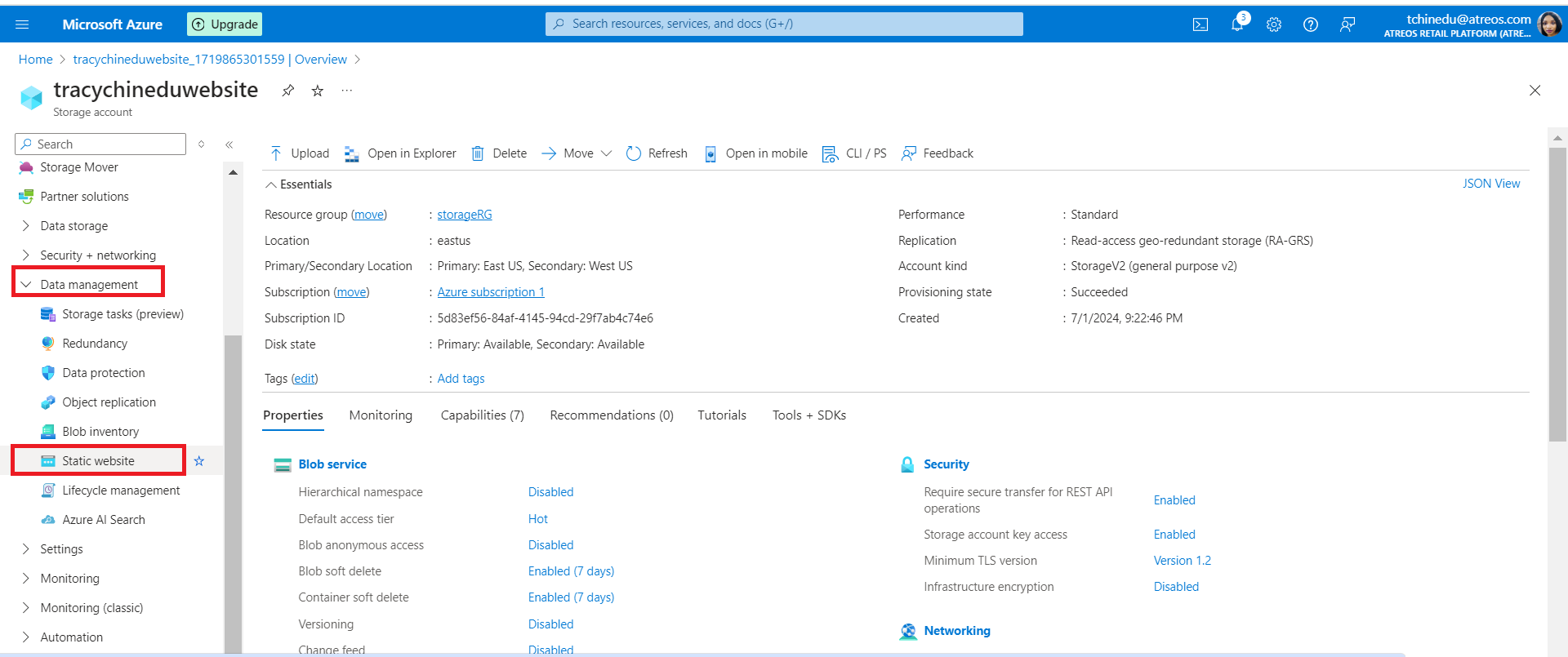Open the Help question mark icon

(1311, 24)
